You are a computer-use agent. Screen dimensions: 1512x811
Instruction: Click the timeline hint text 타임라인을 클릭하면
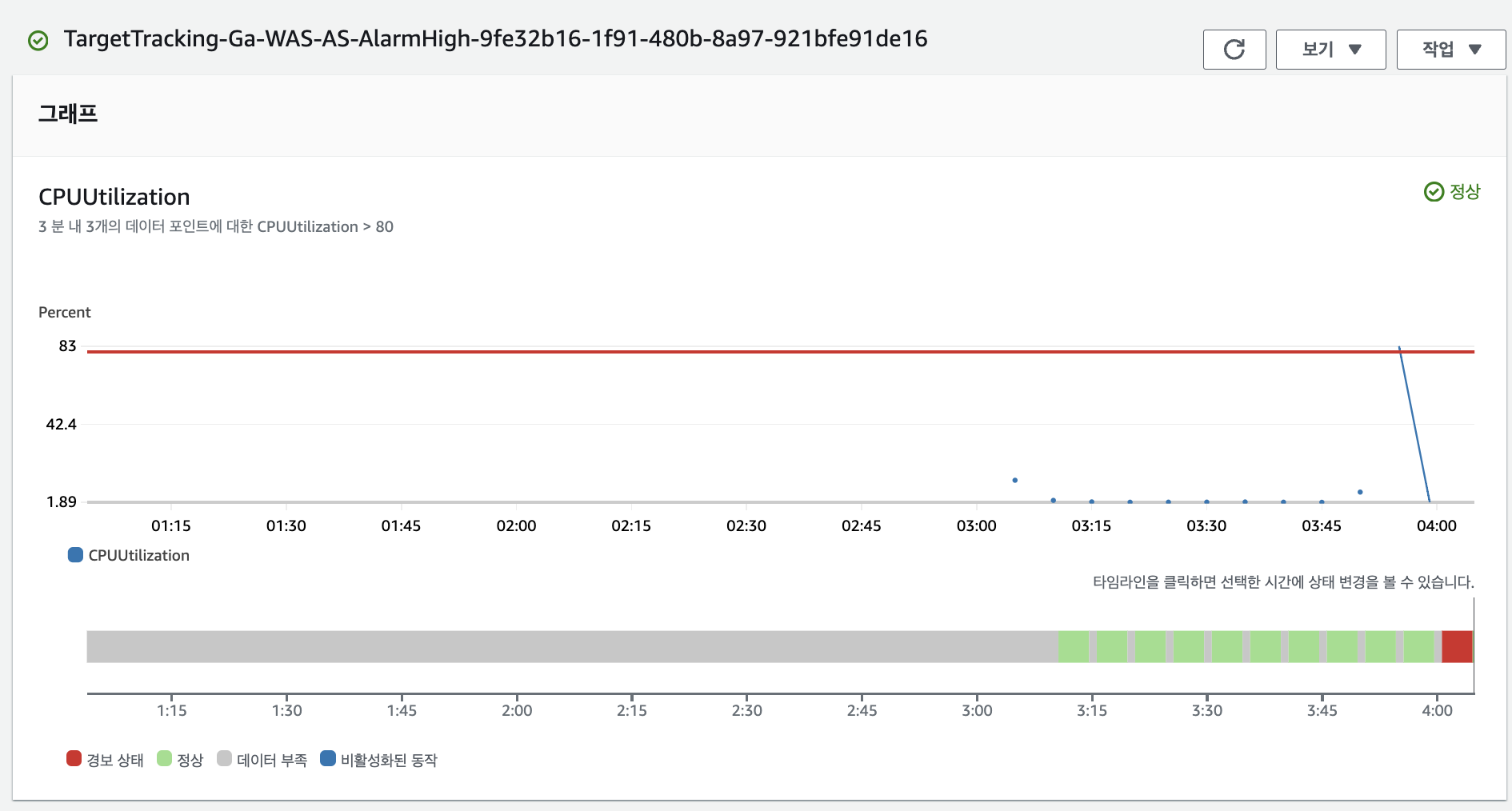coord(1283,581)
